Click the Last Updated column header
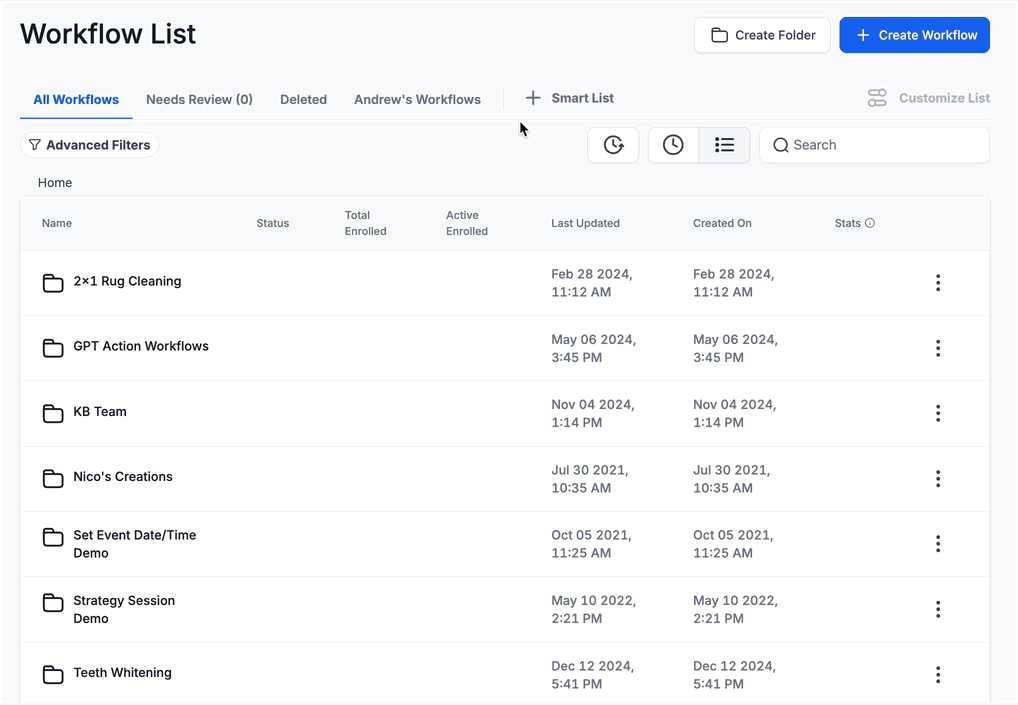This screenshot has width=1018, height=705. pos(586,223)
